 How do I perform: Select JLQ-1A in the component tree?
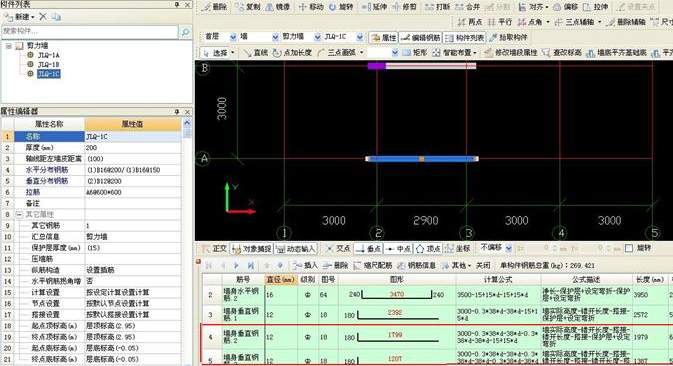(49, 55)
